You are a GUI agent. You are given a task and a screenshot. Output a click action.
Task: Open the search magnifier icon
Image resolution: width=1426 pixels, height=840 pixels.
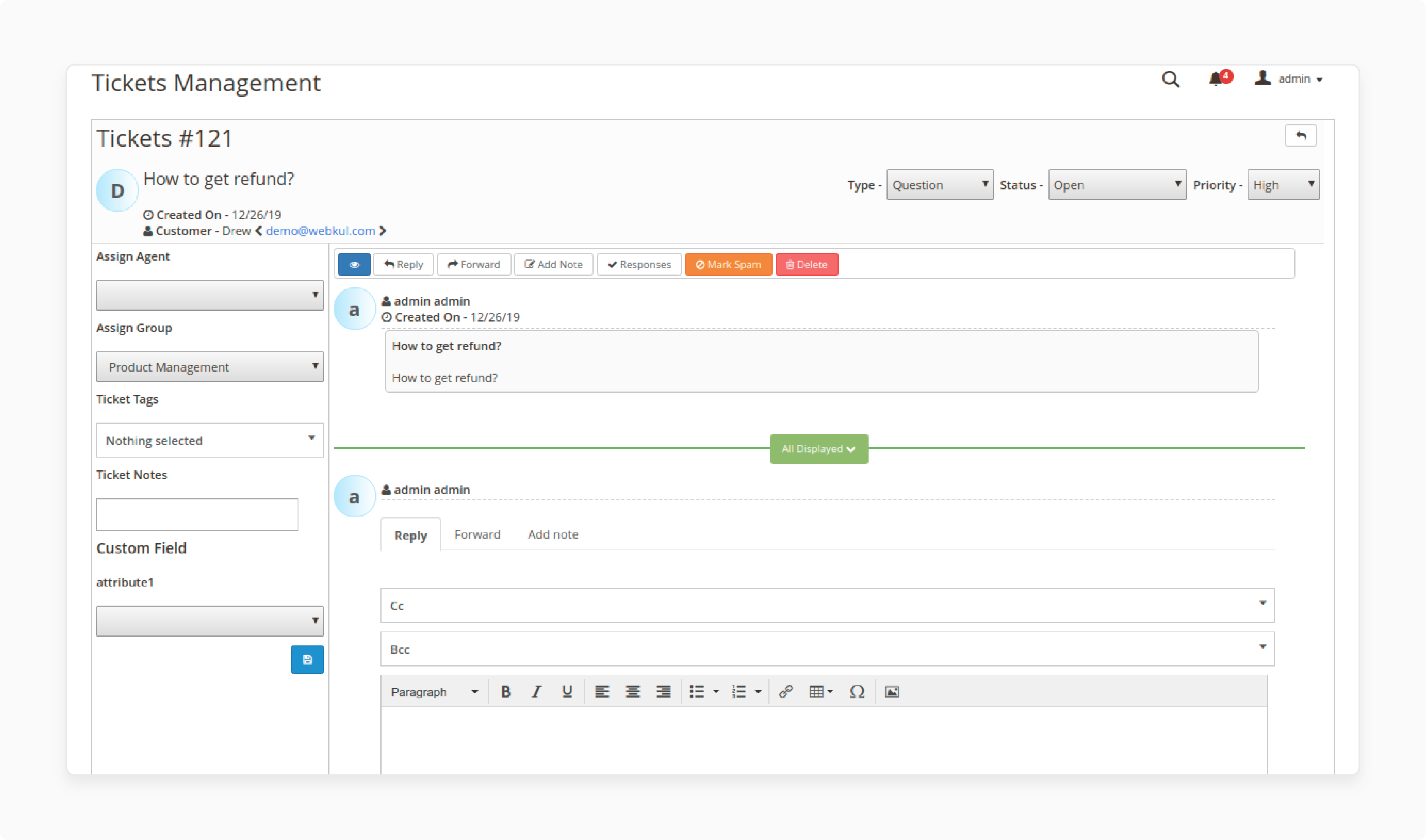pyautogui.click(x=1170, y=79)
